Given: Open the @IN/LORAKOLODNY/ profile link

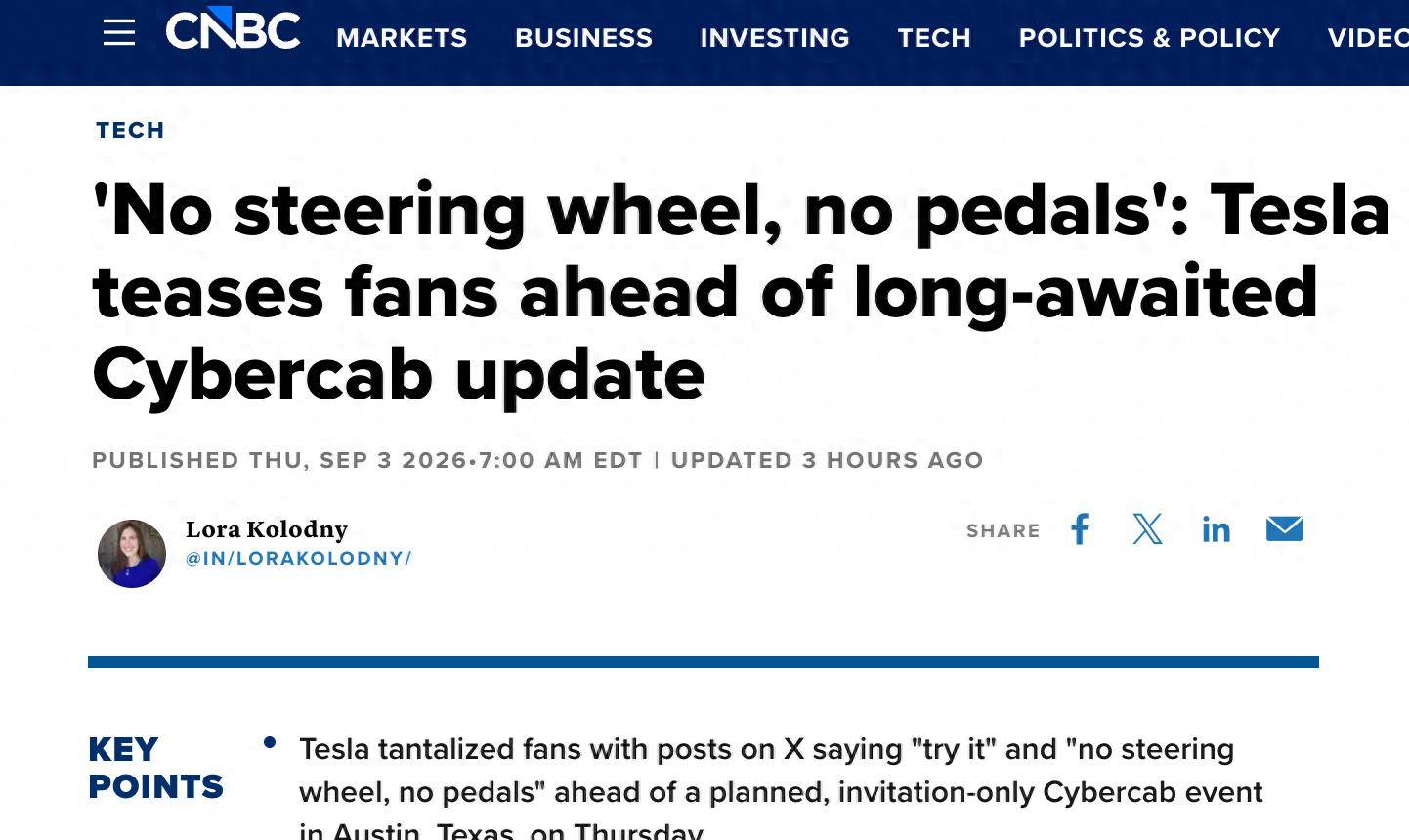Looking at the screenshot, I should coord(299,559).
